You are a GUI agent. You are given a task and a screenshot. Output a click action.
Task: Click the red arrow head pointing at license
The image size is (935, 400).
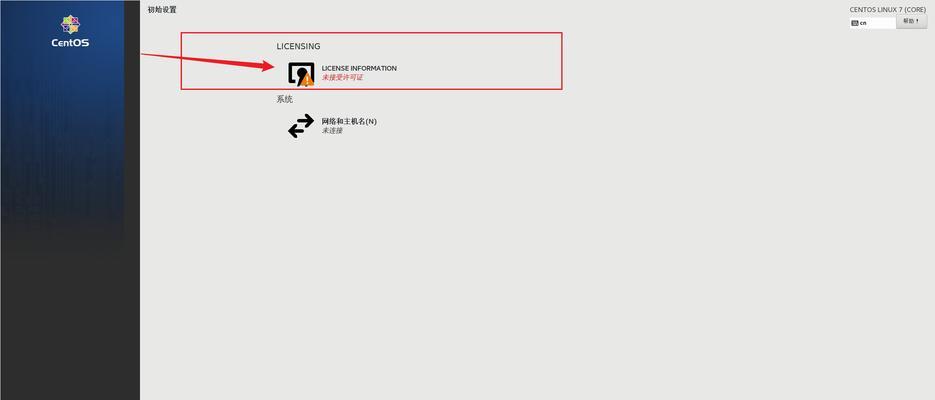tap(265, 66)
